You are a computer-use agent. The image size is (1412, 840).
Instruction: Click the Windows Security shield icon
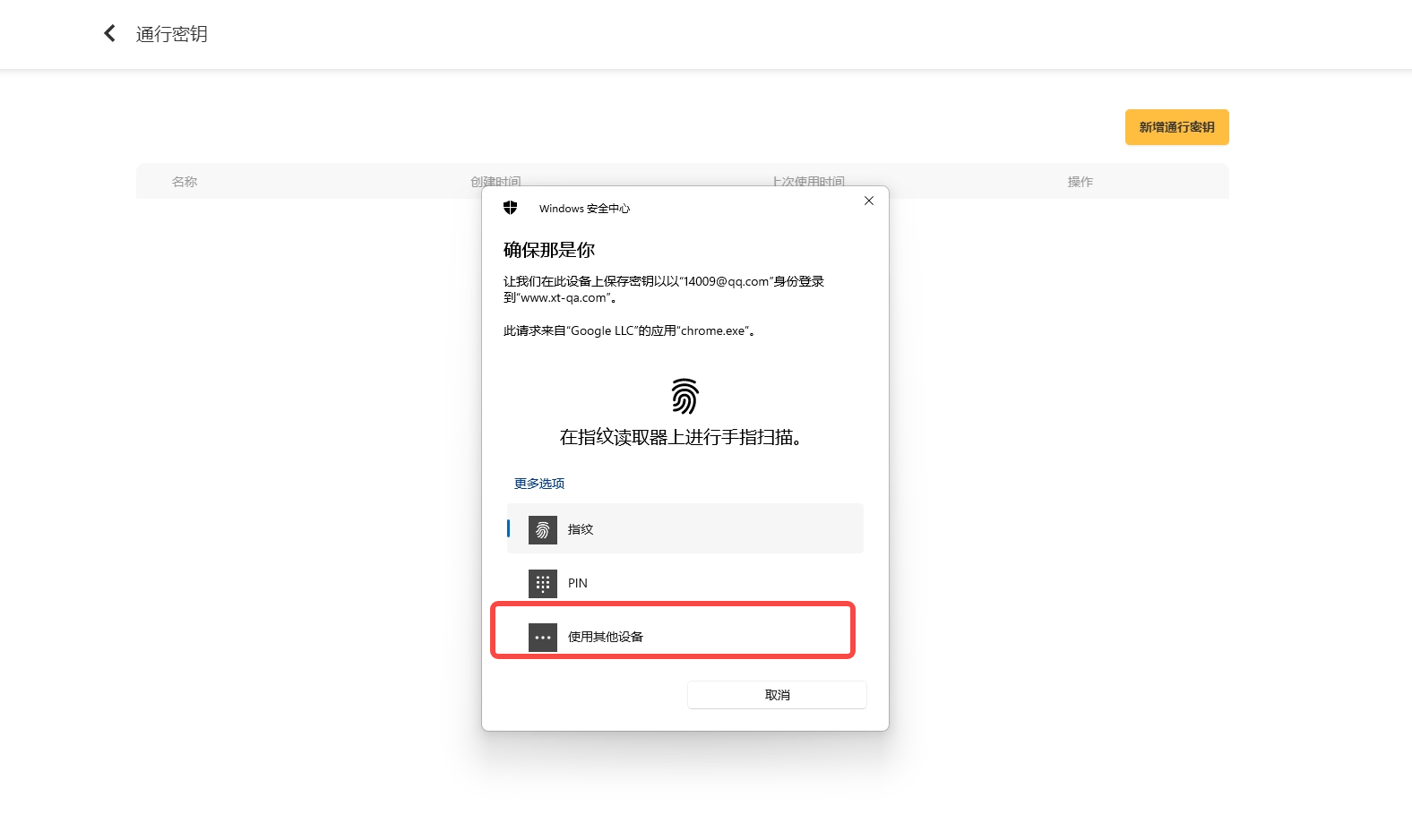tap(511, 208)
